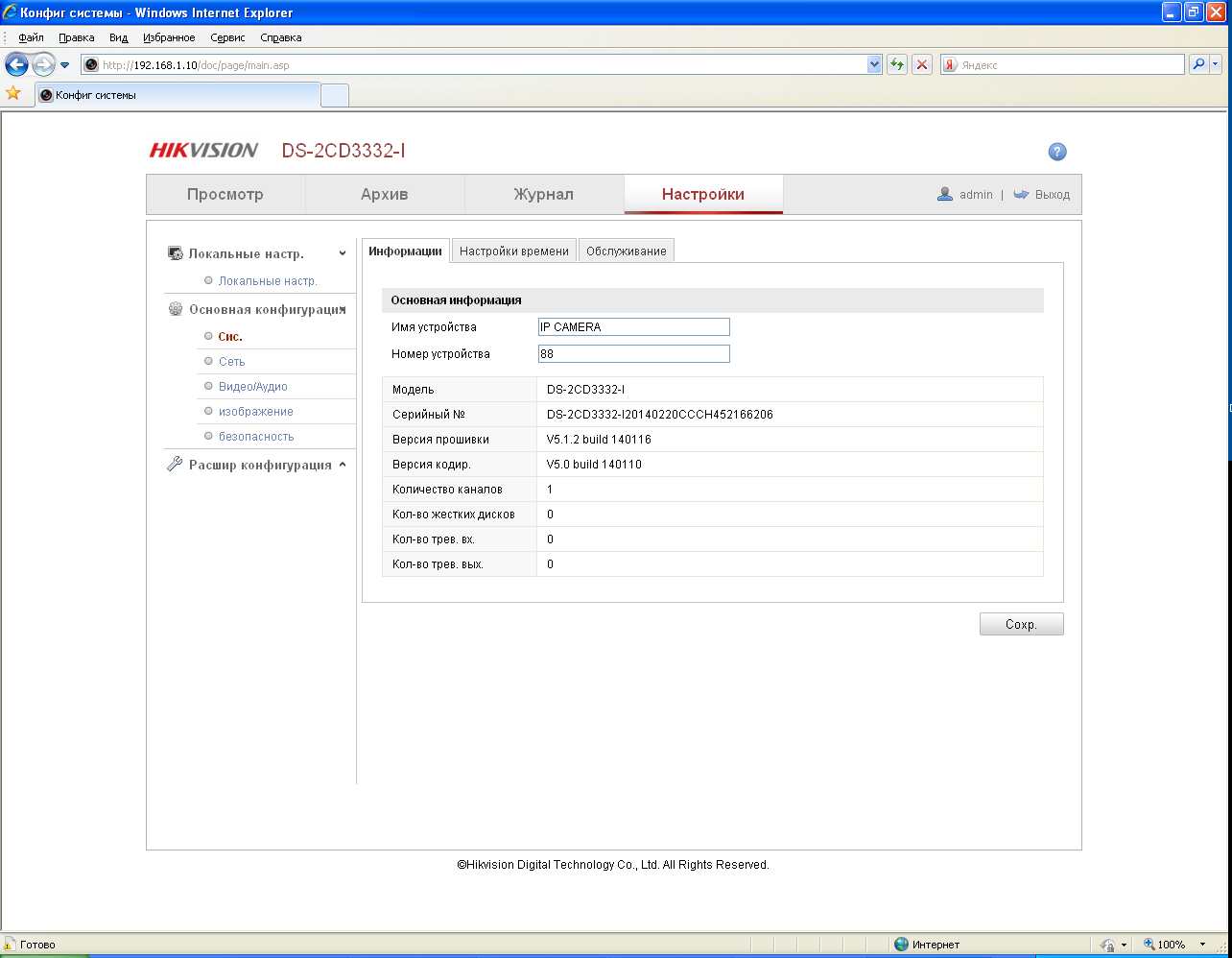Click the Имя устройства input field
This screenshot has height=958, width=1232.
click(x=634, y=327)
